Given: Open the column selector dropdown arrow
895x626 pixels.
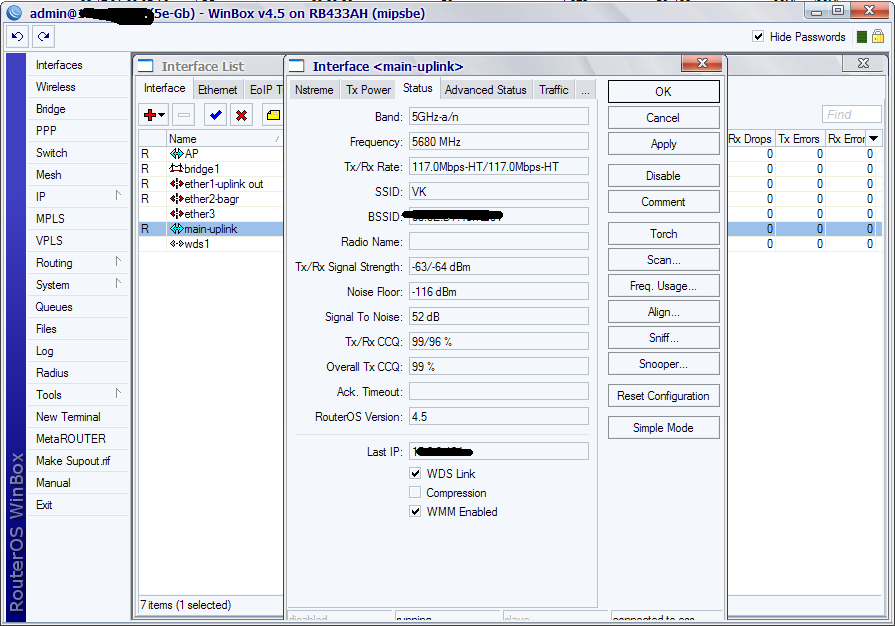Looking at the screenshot, I should click(x=874, y=139).
